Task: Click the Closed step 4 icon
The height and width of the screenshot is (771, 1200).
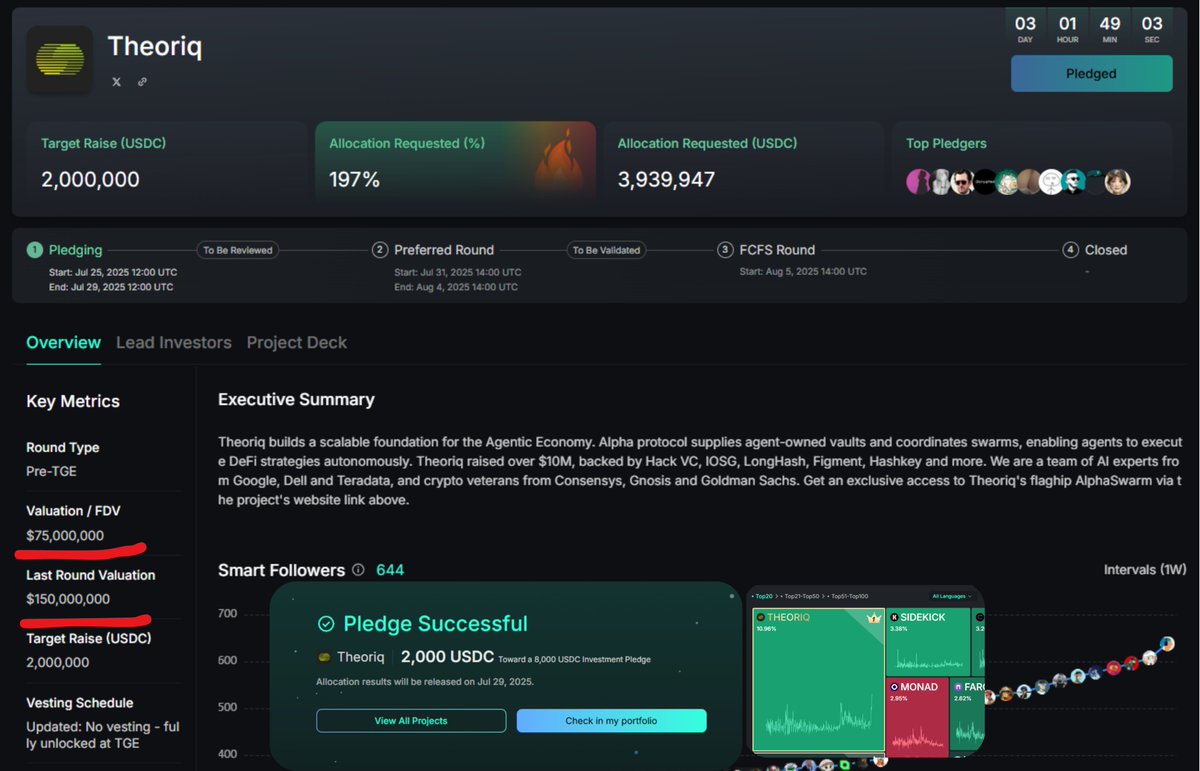Action: pos(1071,250)
